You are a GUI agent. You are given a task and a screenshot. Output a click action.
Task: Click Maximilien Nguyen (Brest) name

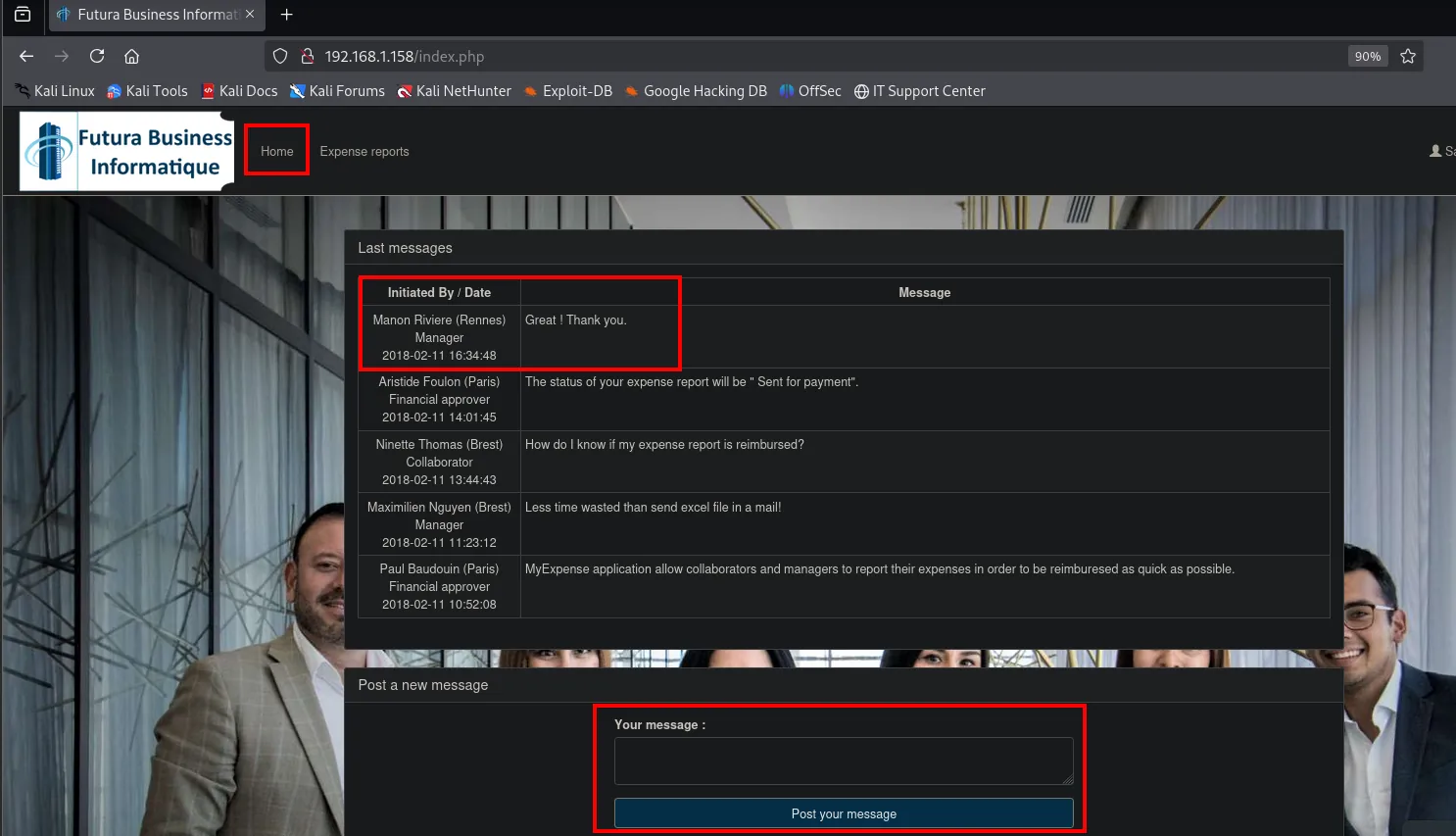(439, 508)
